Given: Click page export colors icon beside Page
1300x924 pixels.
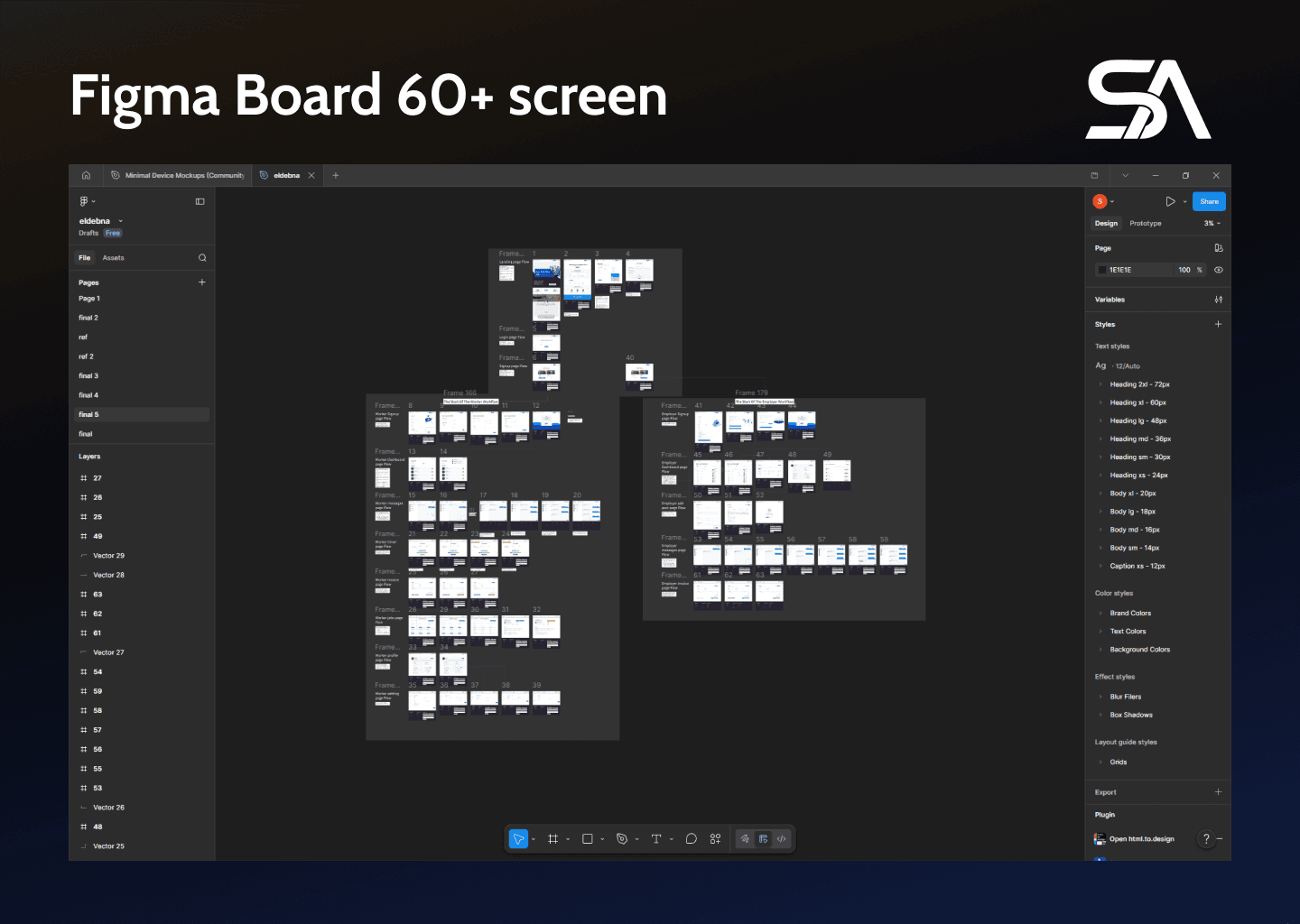Looking at the screenshot, I should click(x=1219, y=248).
